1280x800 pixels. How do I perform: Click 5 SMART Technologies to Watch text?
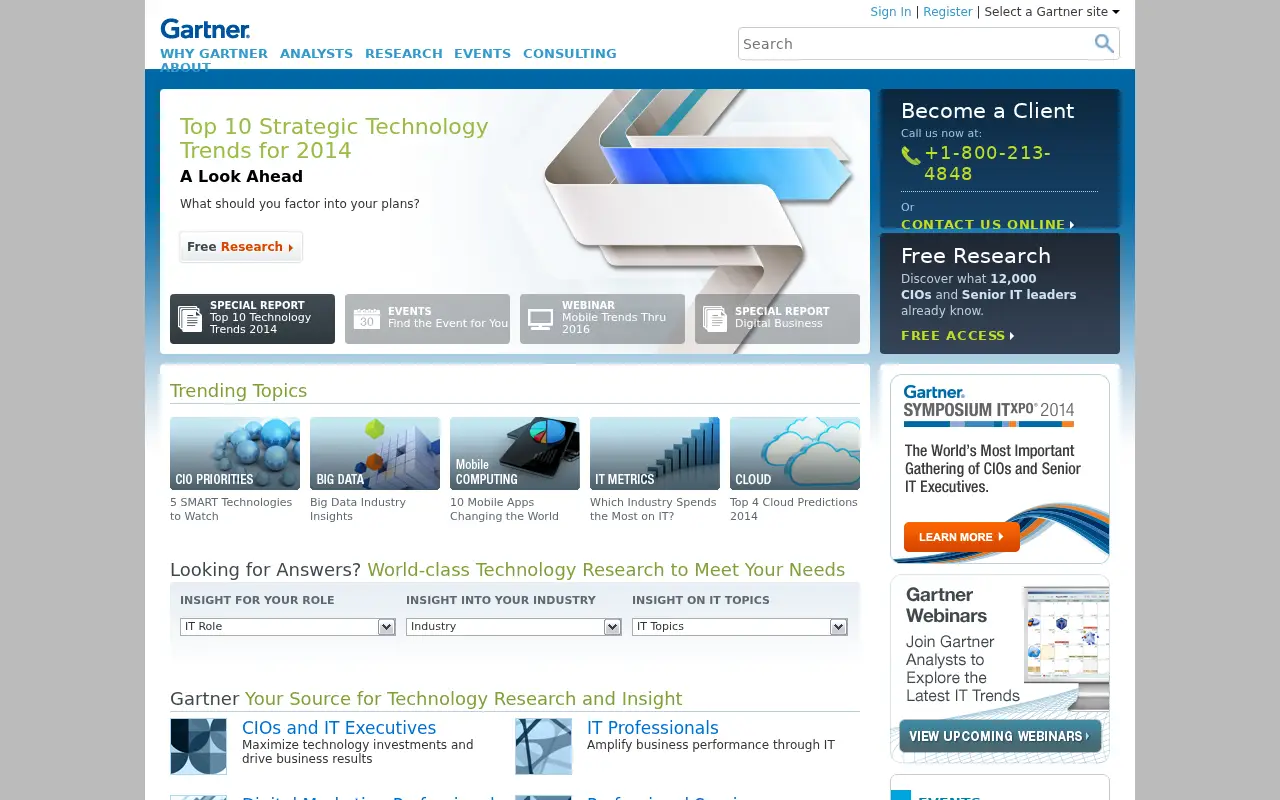[x=231, y=509]
